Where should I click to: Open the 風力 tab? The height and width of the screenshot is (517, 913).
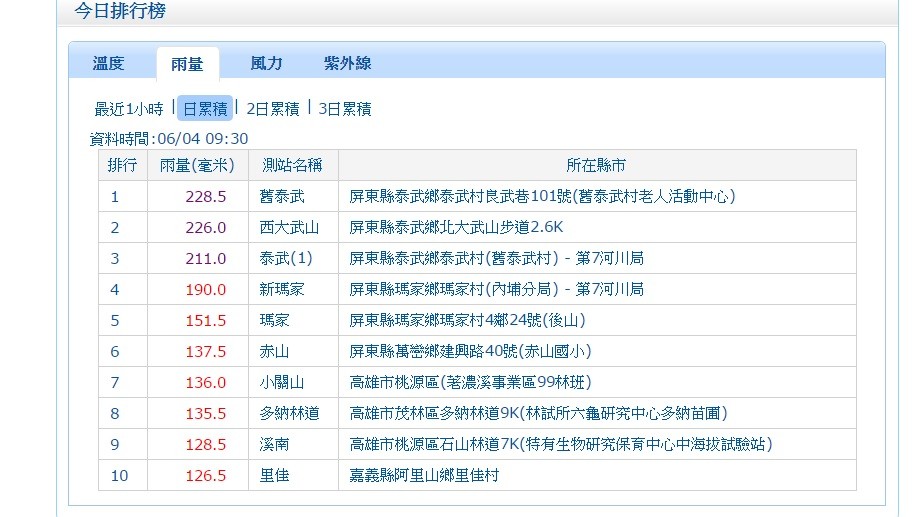[266, 63]
